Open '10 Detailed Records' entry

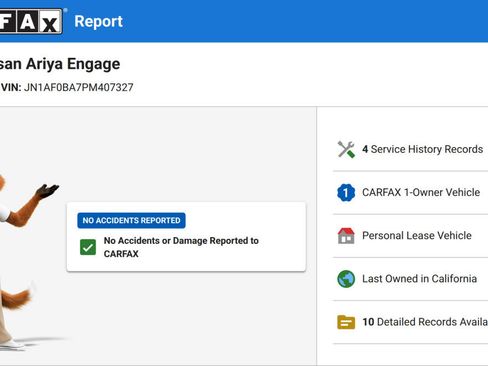pos(410,322)
